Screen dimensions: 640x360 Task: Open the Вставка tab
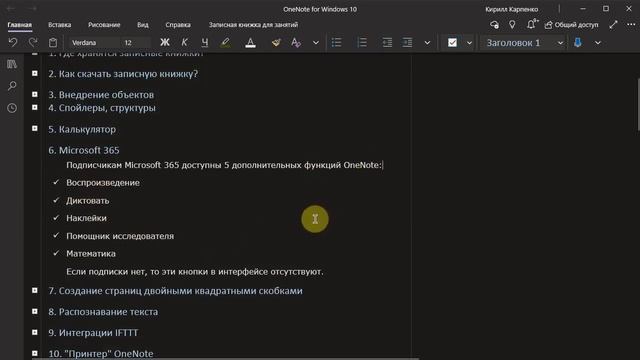(60, 25)
